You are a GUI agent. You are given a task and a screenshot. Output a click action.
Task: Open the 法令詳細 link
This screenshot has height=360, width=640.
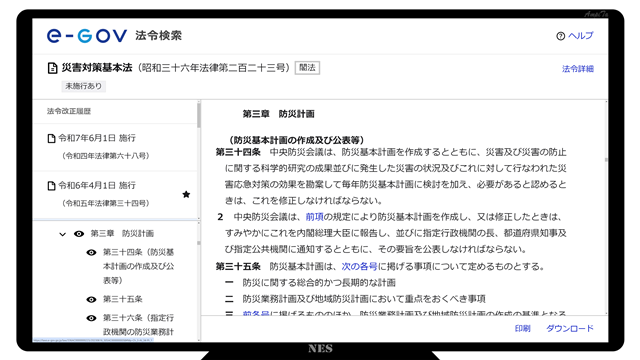pos(578,69)
